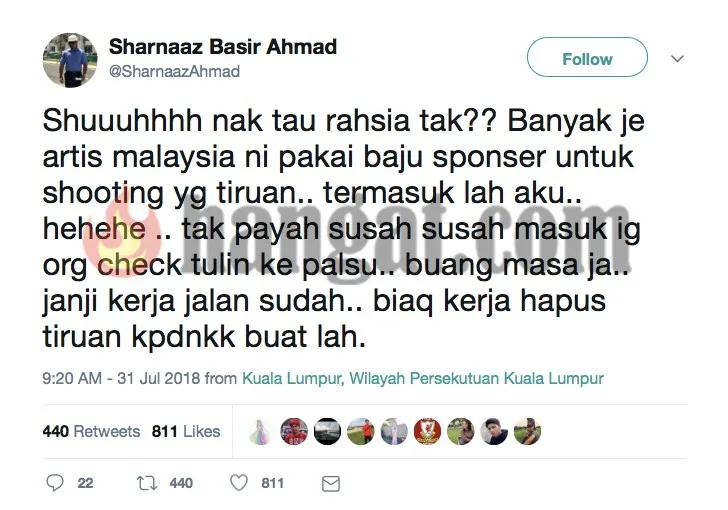
Task: Open the last liker avatar in the row
Action: click(x=528, y=432)
